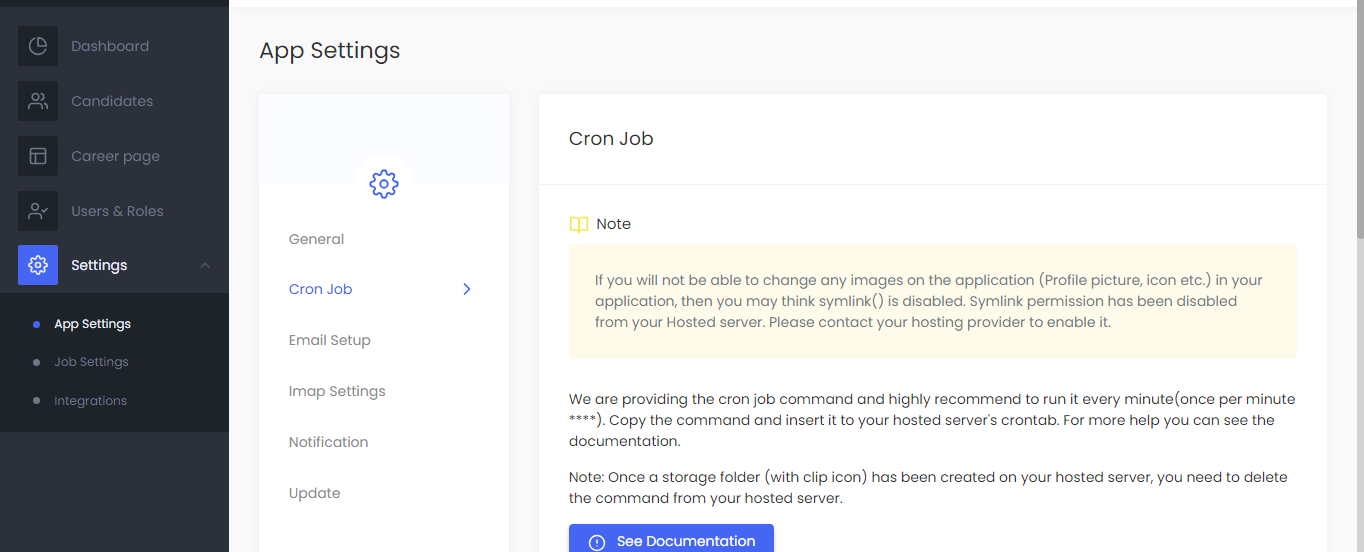Select App Settings in the sidebar submenu

coord(92,324)
